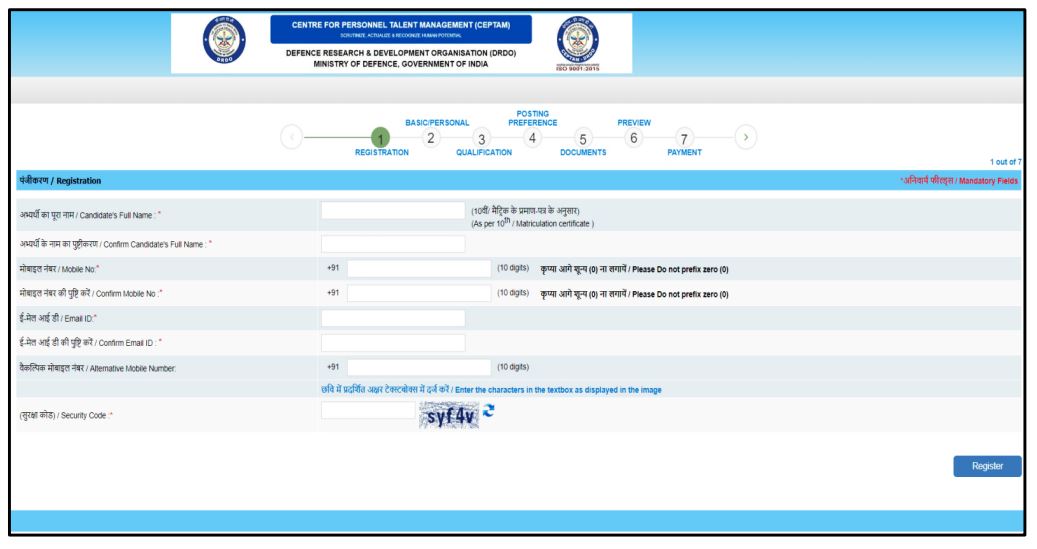Viewport: 1037px width, 549px height.
Task: Click the Email ID label
Action: (58, 318)
